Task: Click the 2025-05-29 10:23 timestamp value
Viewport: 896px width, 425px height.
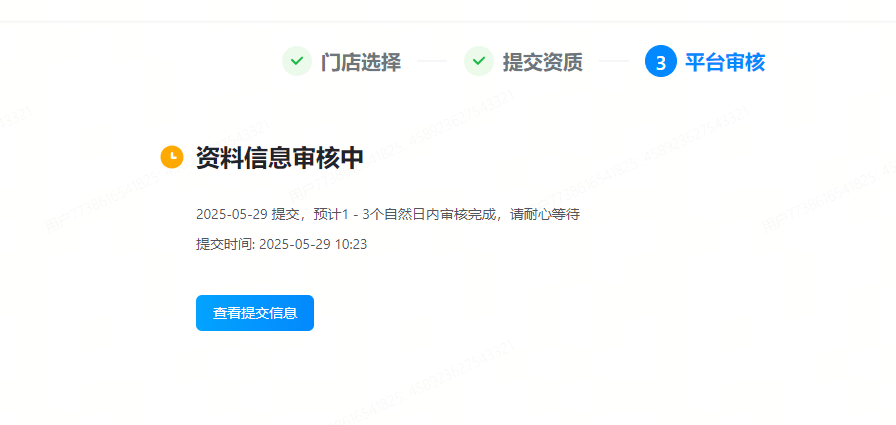Action: 313,244
